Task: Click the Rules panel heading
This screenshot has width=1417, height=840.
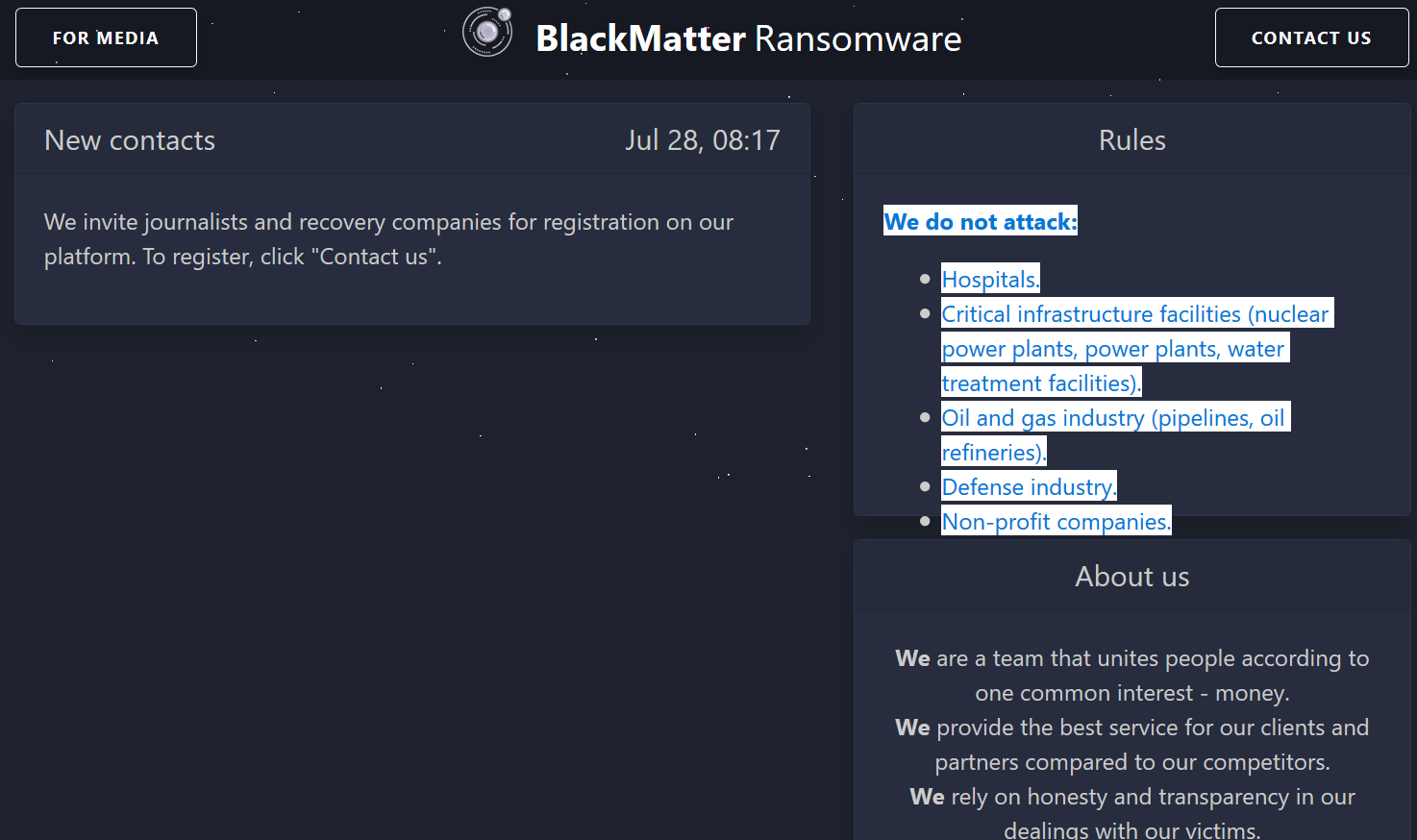Action: click(x=1131, y=140)
